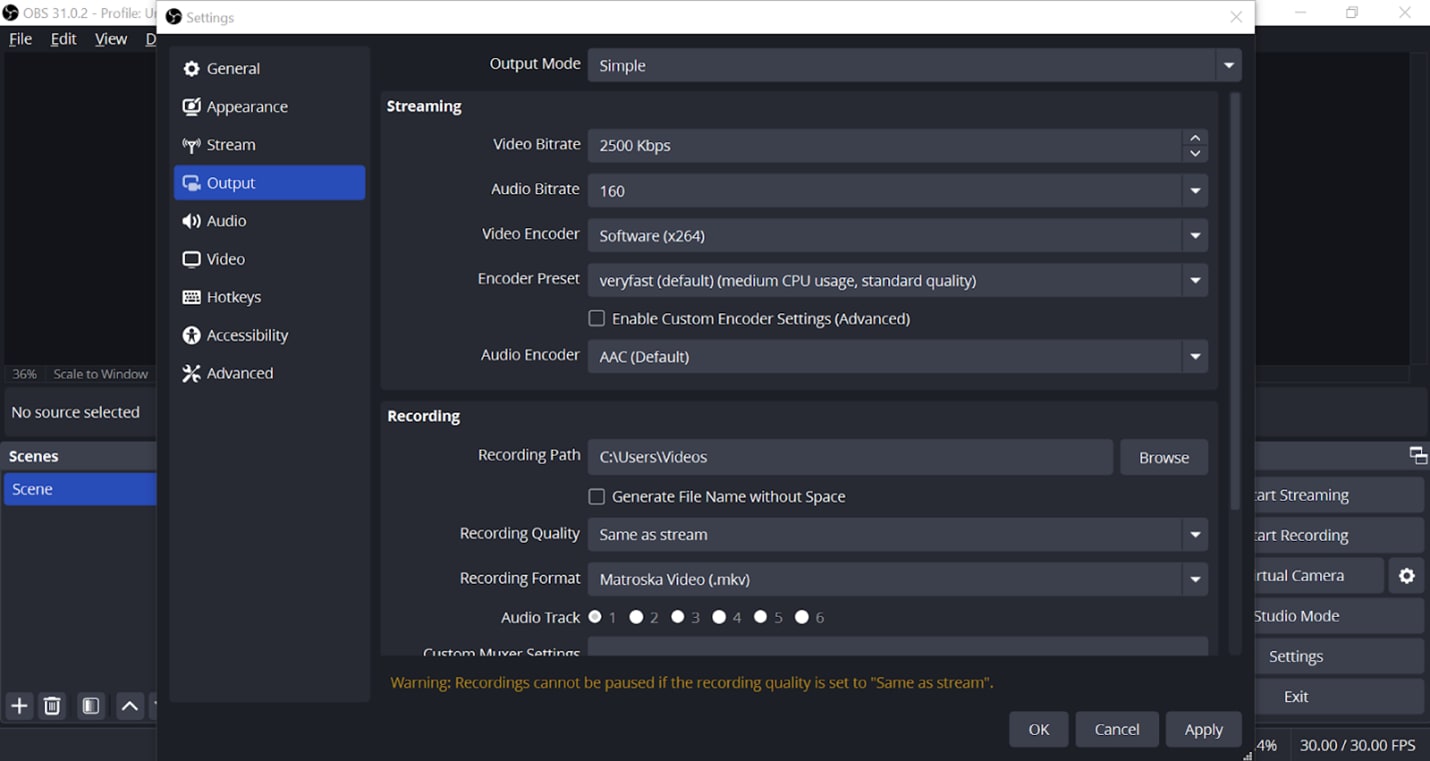
Task: Select audio track 3 radio button
Action: pyautogui.click(x=678, y=617)
